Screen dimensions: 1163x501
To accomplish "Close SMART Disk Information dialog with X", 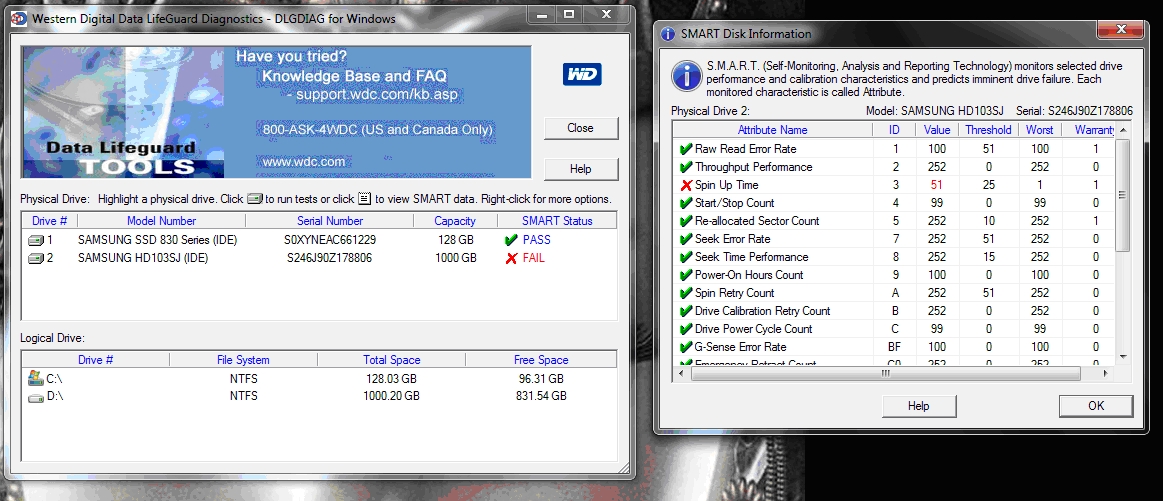I will [1121, 30].
